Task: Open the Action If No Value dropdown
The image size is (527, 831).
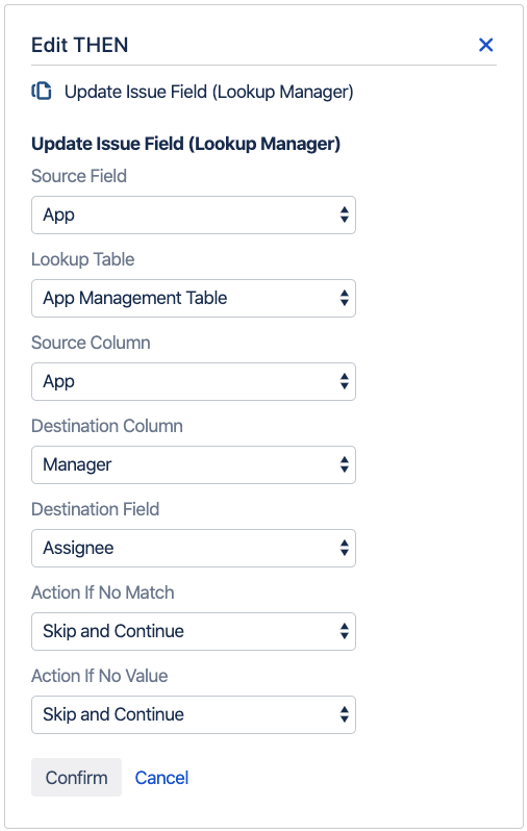Action: tap(194, 715)
